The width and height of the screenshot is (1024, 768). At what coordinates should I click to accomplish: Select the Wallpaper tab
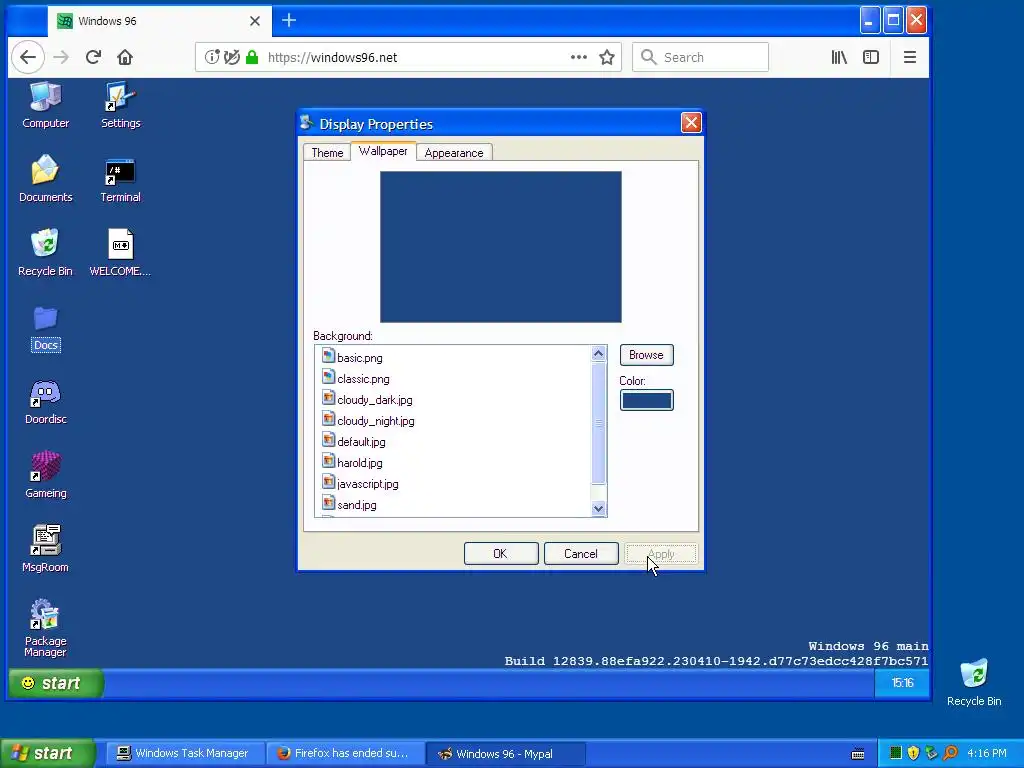(x=383, y=151)
